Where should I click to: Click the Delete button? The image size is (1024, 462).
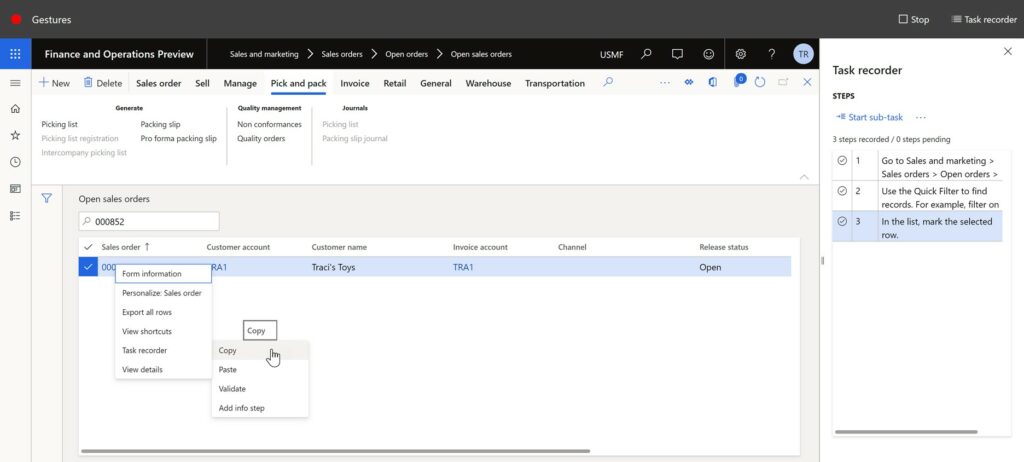pyautogui.click(x=103, y=83)
